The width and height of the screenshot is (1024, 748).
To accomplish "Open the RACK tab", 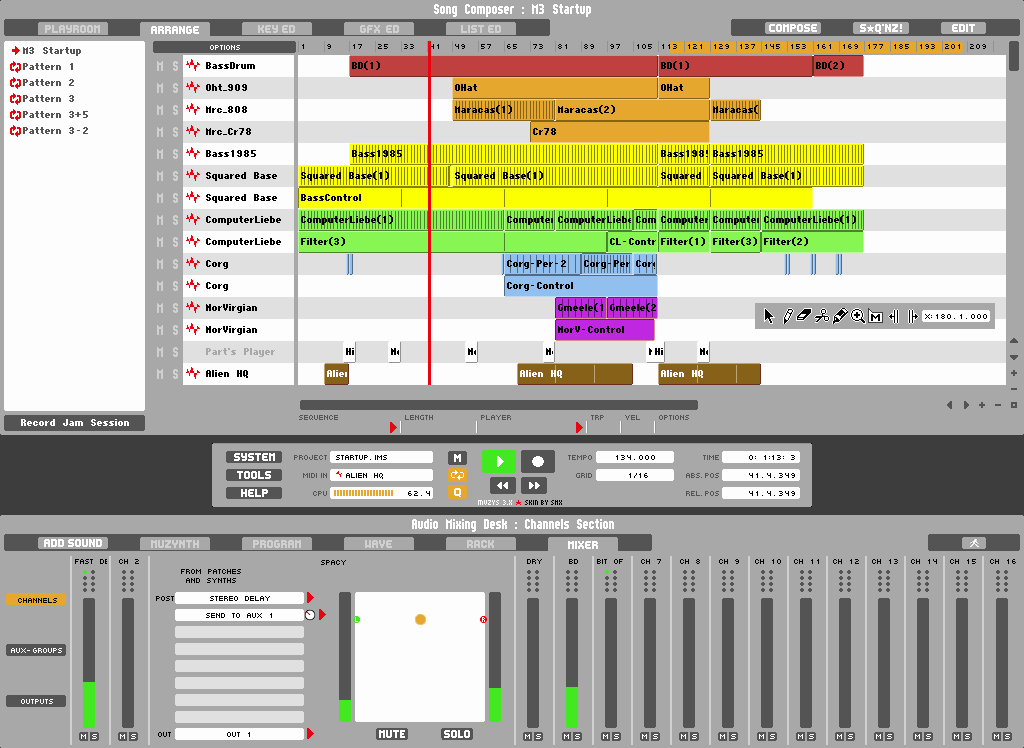I will point(480,544).
